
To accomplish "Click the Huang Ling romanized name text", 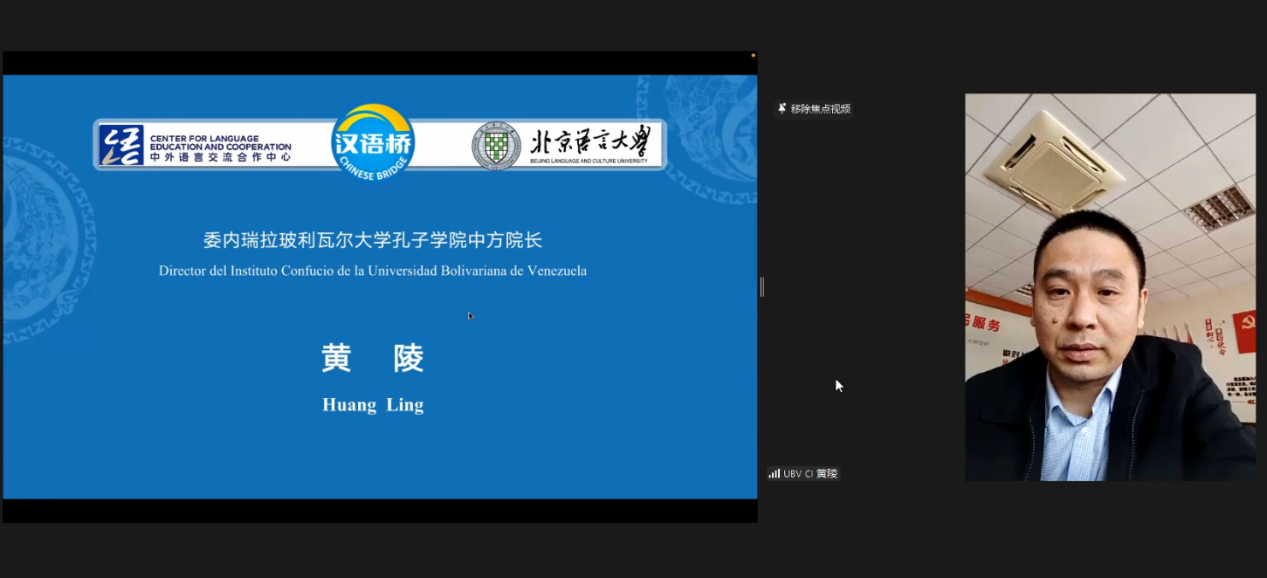I will [372, 405].
